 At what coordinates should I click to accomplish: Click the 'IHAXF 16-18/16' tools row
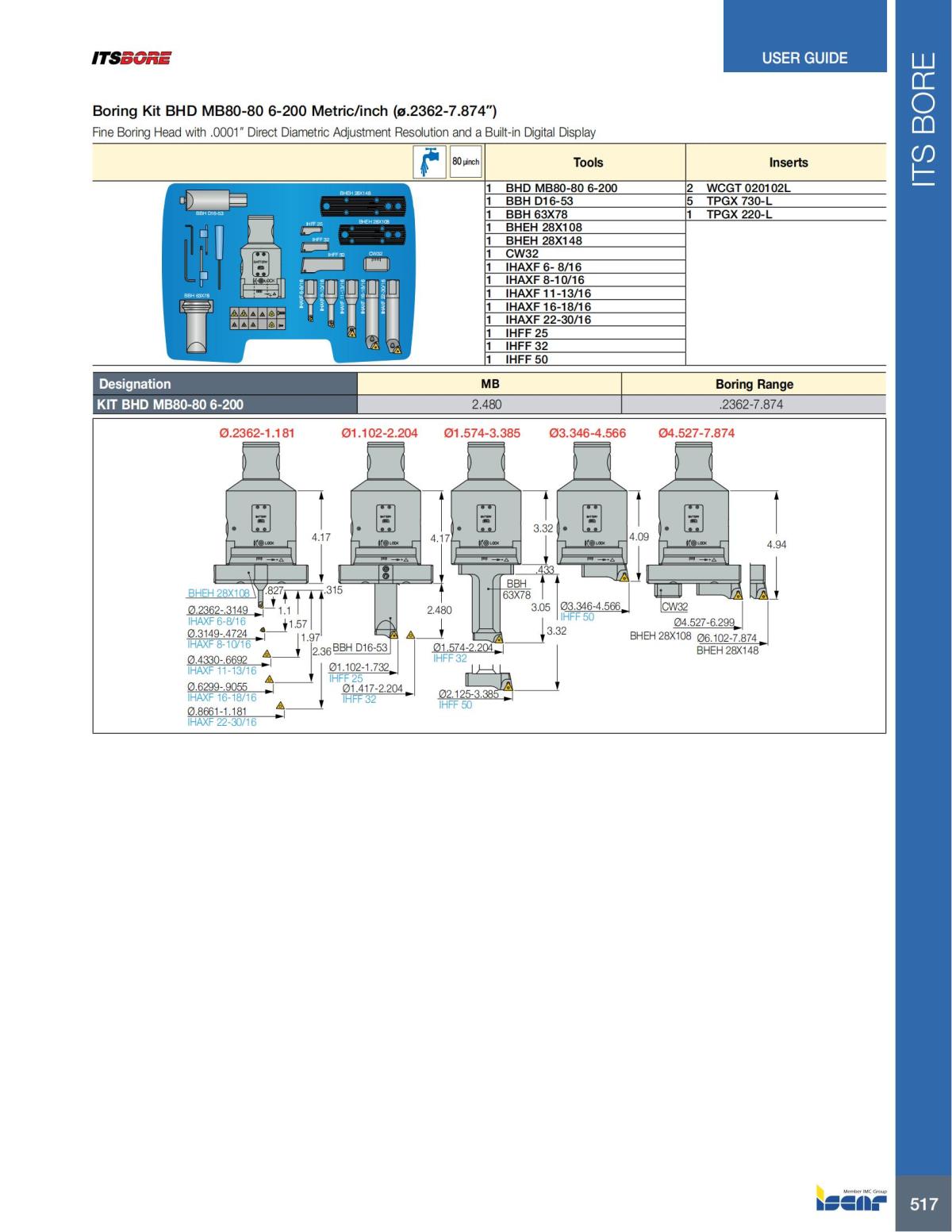[585, 306]
